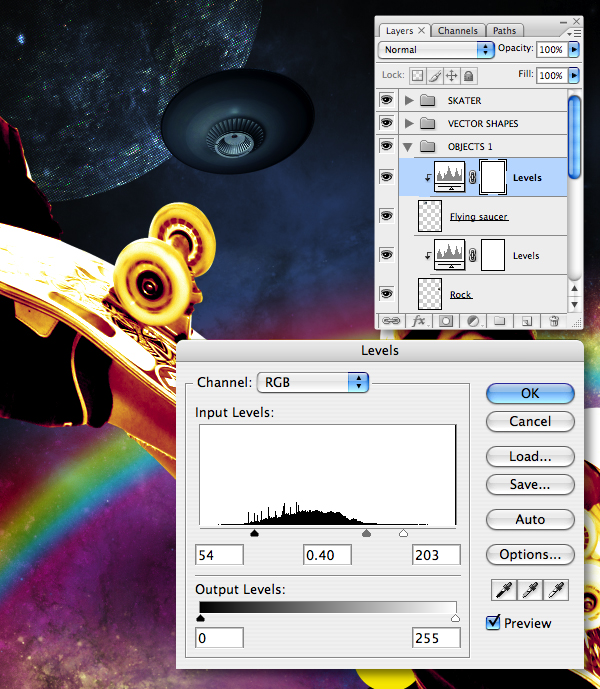Click mask thumbnail of selected Levels layer

click(493, 177)
